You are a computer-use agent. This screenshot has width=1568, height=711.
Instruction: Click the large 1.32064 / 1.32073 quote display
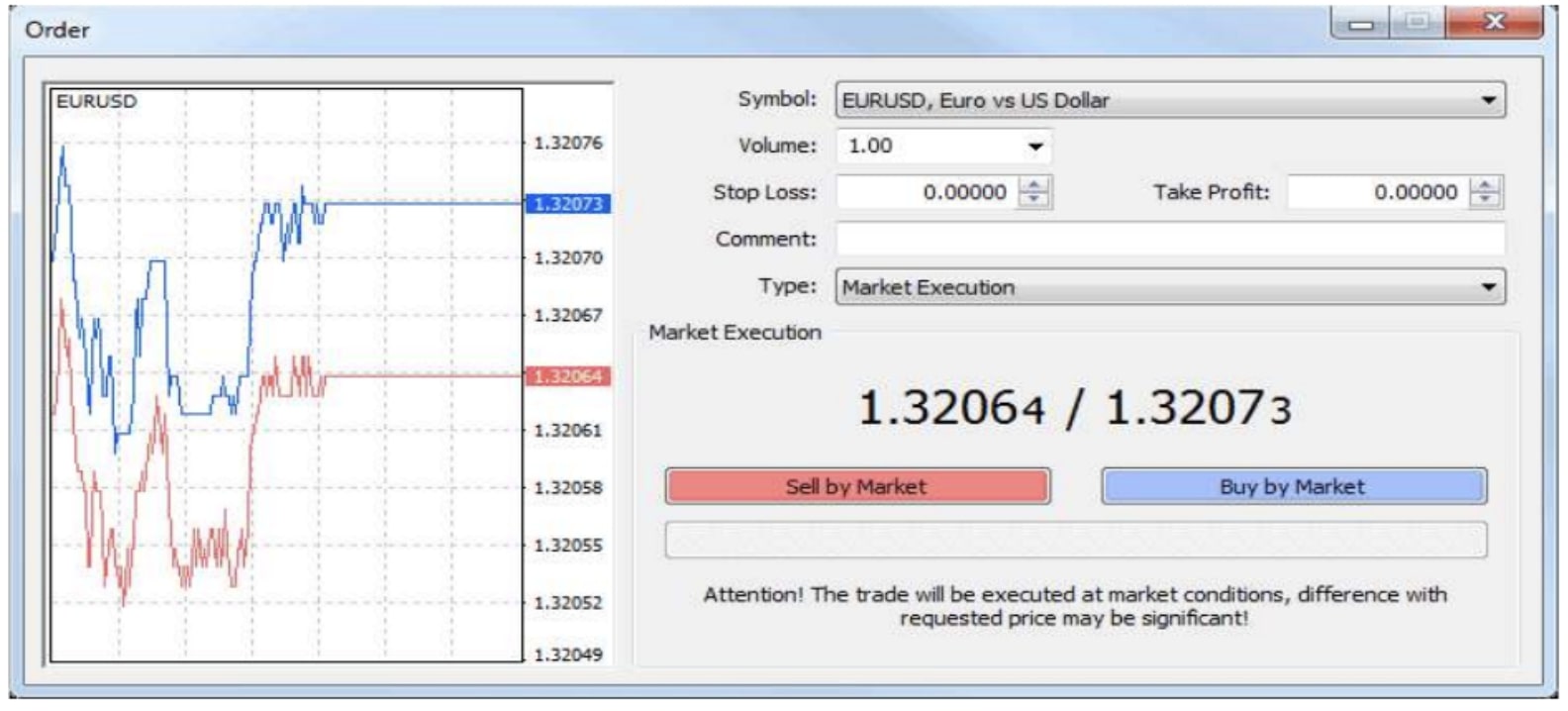pos(1074,408)
